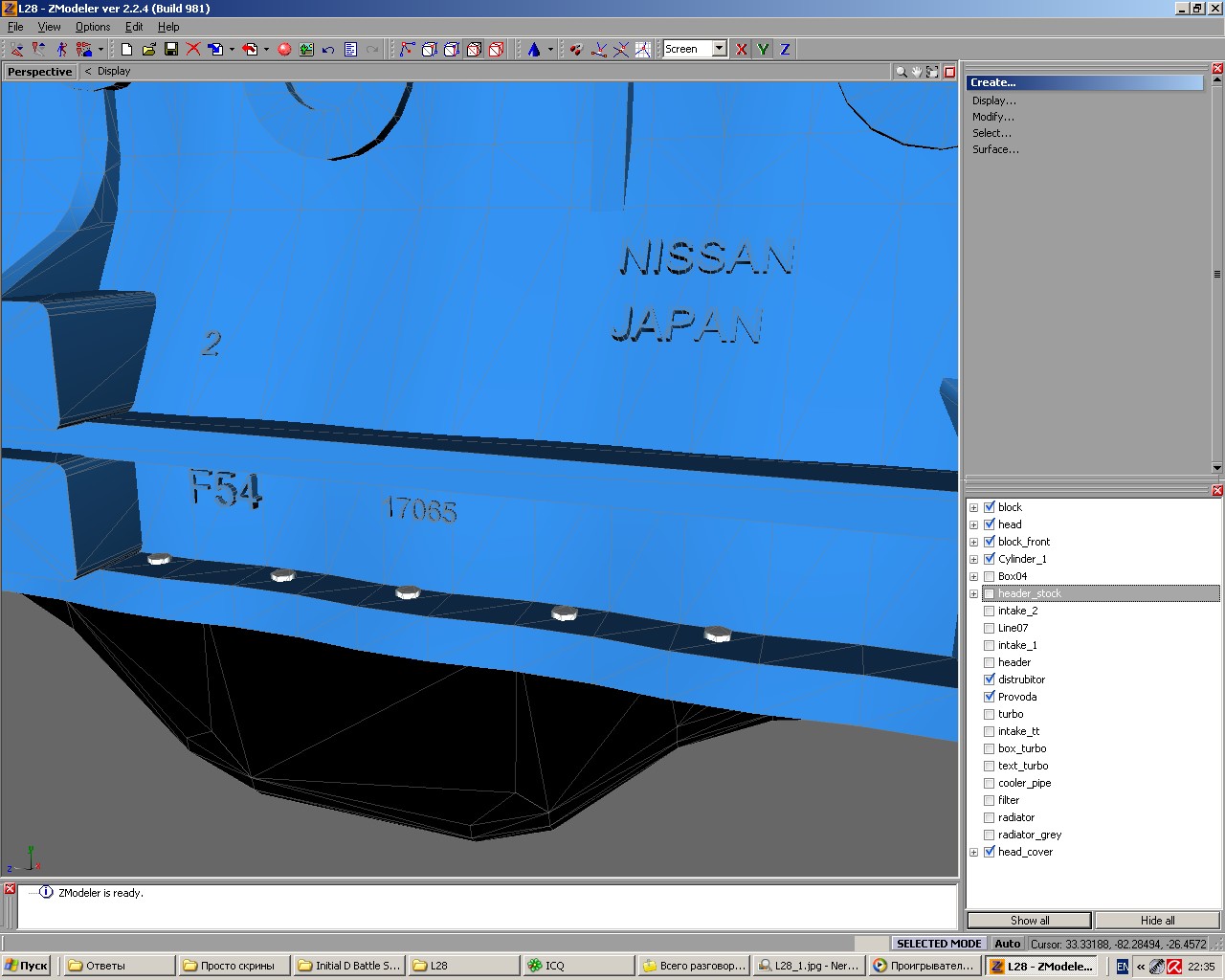Open the Edit menu
Image resolution: width=1225 pixels, height=980 pixels.
[x=134, y=27]
